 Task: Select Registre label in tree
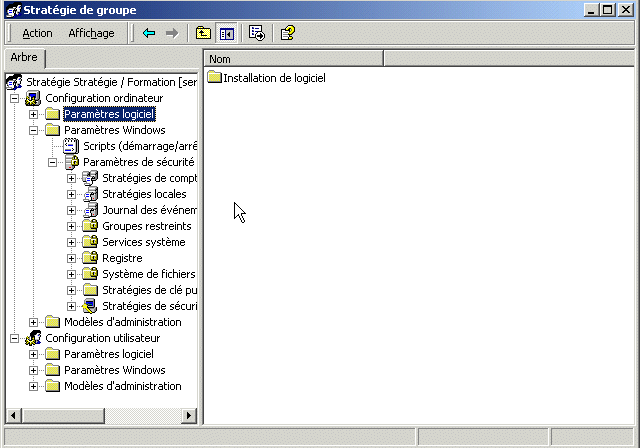(x=122, y=258)
